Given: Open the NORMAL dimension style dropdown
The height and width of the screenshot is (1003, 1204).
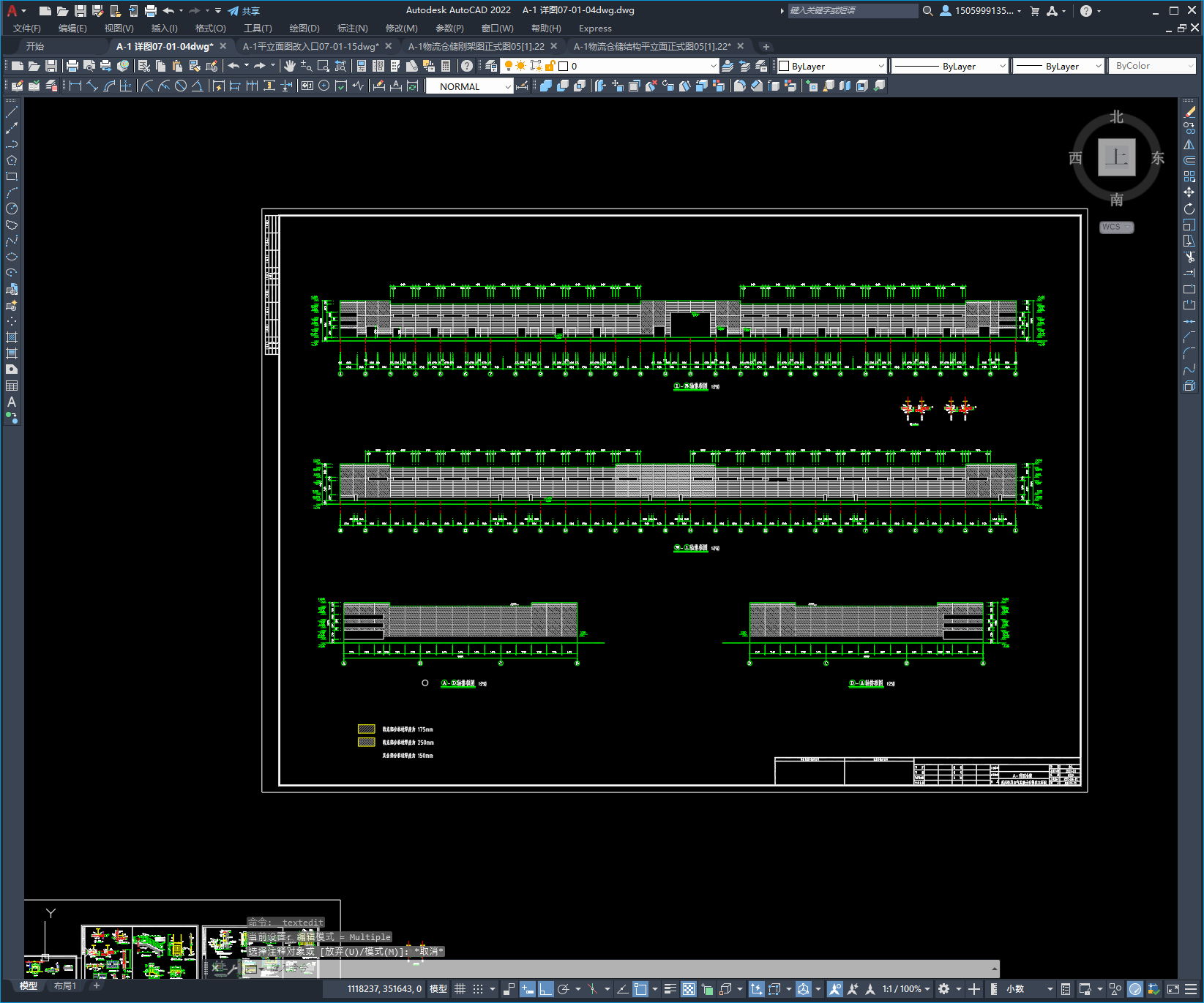Looking at the screenshot, I should point(470,86).
